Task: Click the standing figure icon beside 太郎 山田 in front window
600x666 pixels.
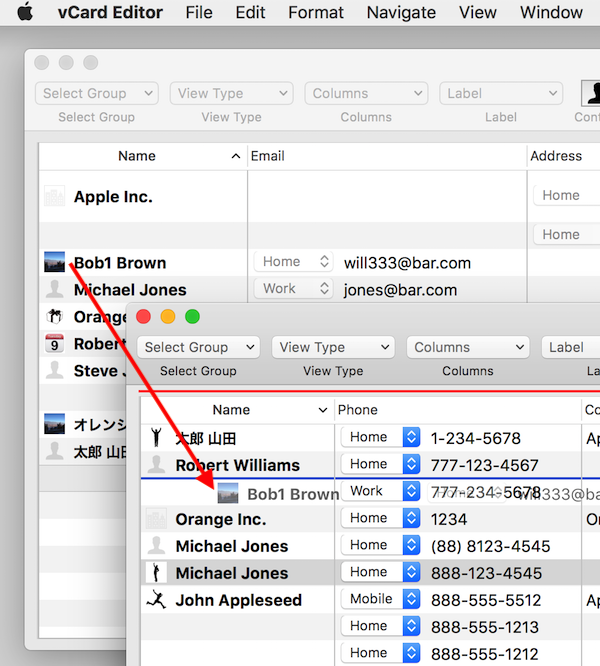Action: pos(156,437)
